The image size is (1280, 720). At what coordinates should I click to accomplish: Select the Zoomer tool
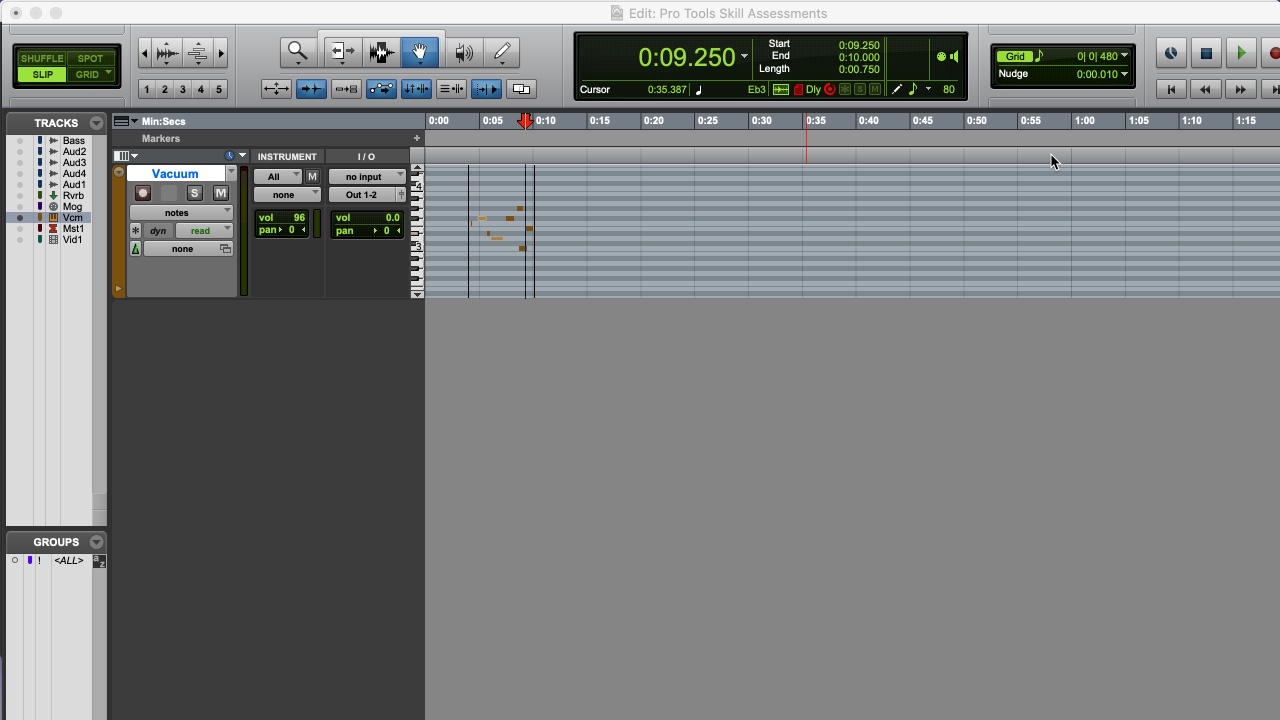(x=297, y=51)
